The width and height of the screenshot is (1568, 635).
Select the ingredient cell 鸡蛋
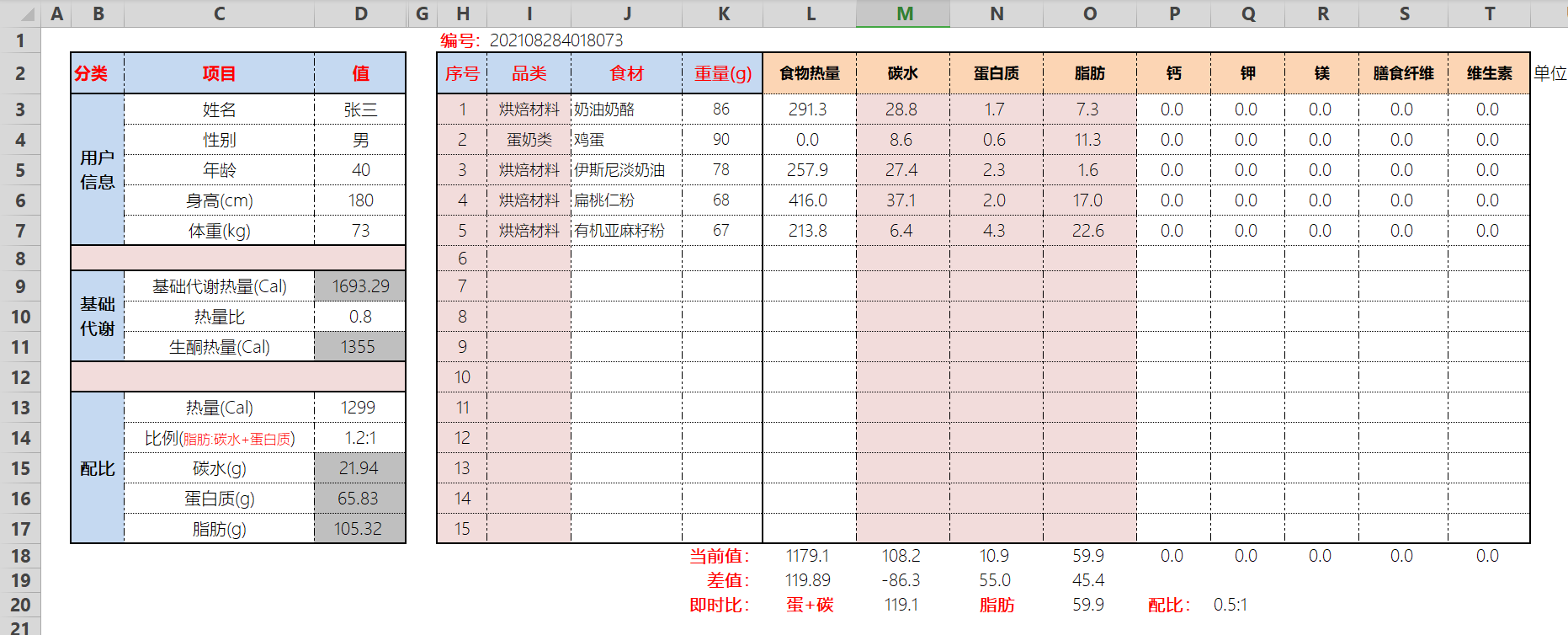(626, 140)
